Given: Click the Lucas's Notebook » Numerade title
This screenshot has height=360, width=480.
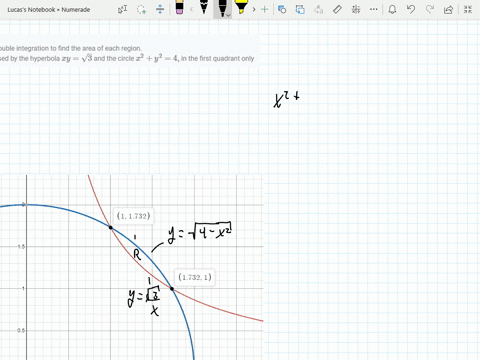Looking at the screenshot, I should (x=49, y=10).
